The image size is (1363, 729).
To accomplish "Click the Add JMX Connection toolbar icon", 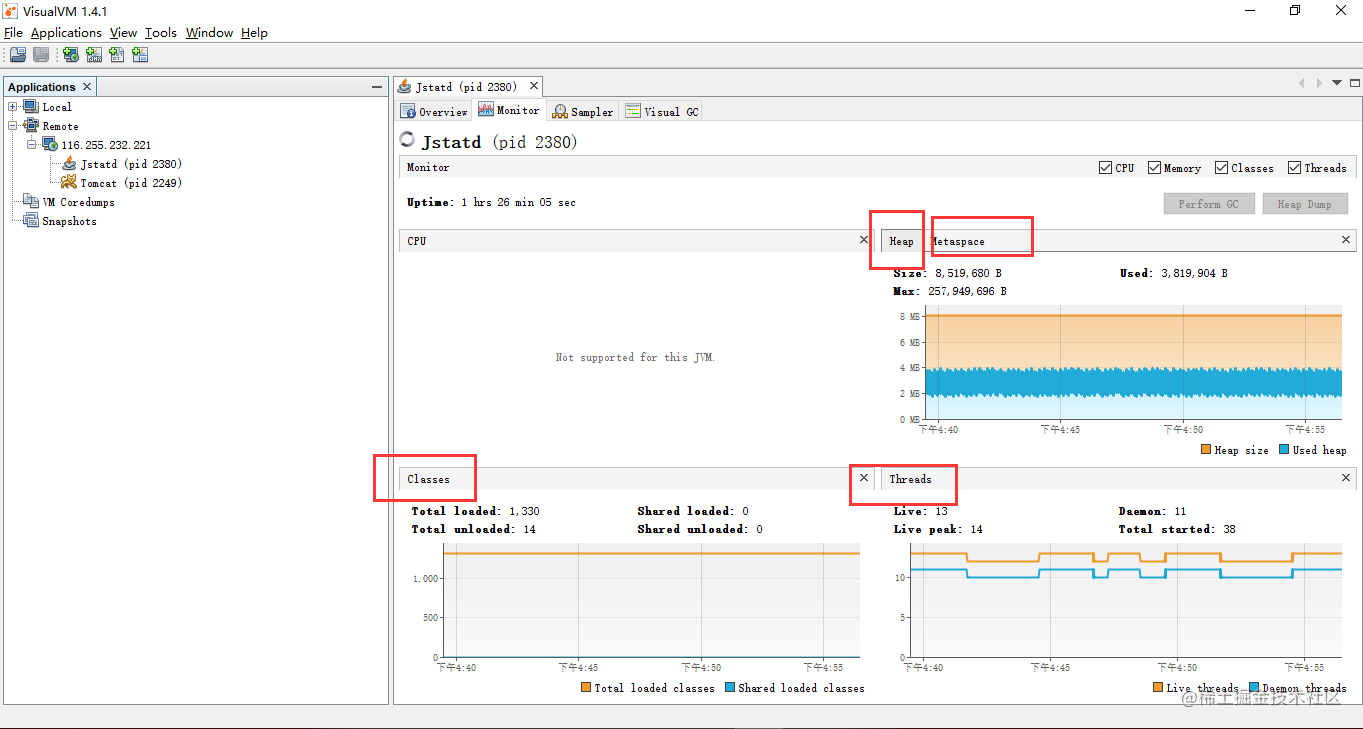I will point(94,55).
